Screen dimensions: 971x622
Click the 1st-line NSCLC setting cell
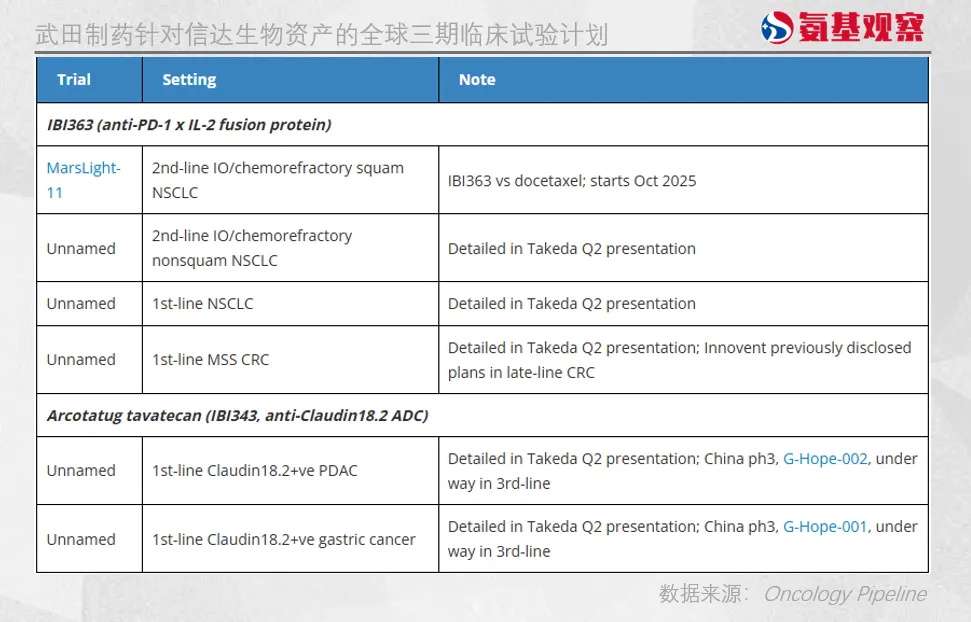pos(203,304)
